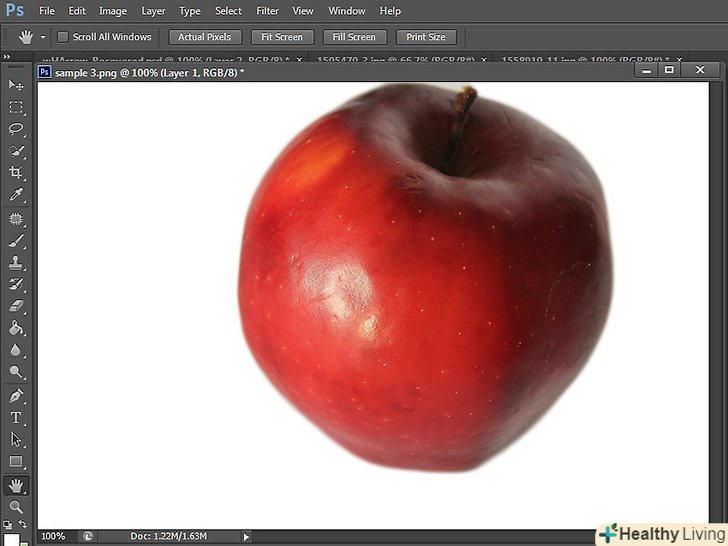Select the Eyedropper tool
The image size is (728, 546).
click(16, 195)
